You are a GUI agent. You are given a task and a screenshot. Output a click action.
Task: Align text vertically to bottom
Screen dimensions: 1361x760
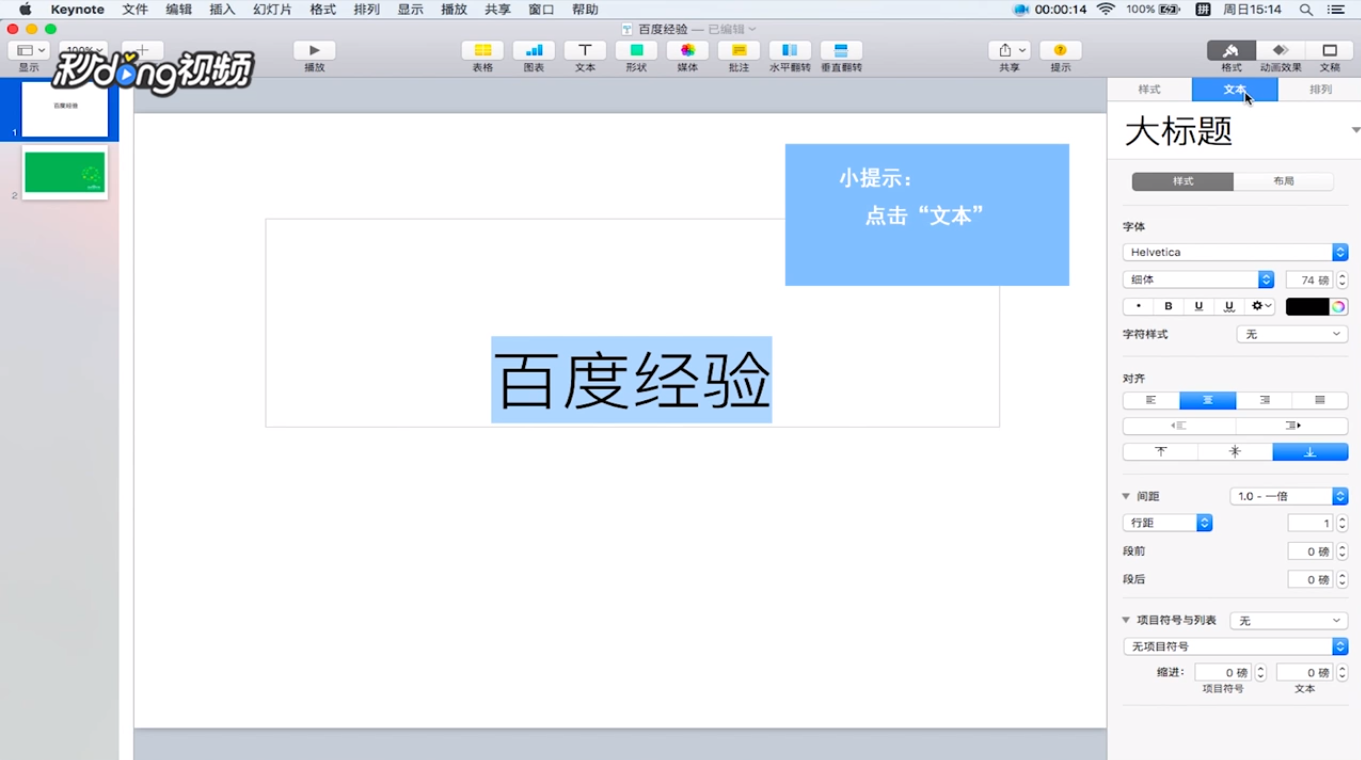[x=1310, y=452]
